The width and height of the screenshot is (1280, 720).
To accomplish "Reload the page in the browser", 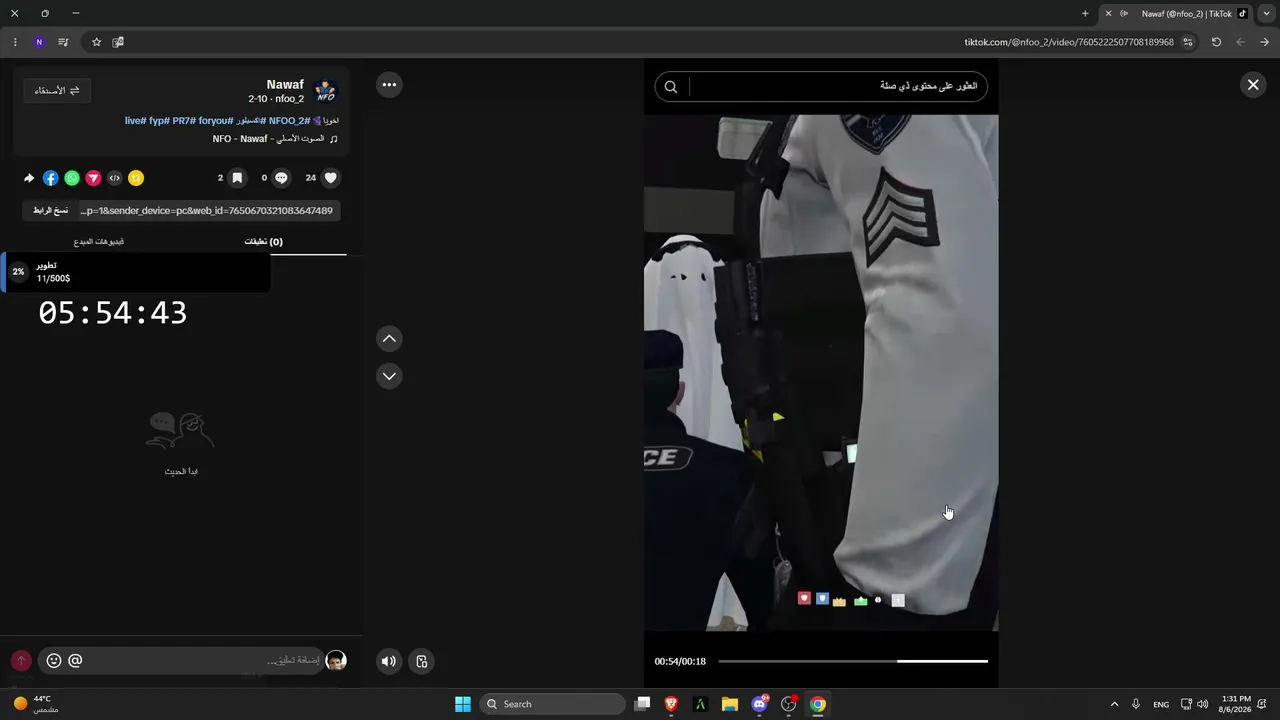I will pyautogui.click(x=1216, y=42).
